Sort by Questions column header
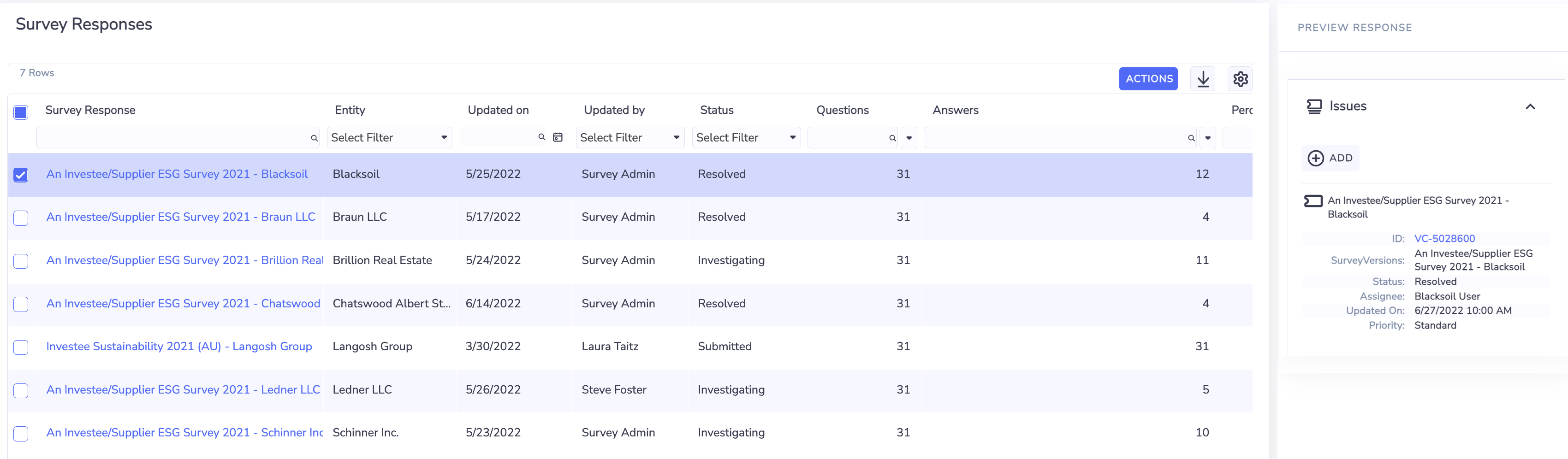Image resolution: width=1568 pixels, height=459 pixels. [x=843, y=110]
